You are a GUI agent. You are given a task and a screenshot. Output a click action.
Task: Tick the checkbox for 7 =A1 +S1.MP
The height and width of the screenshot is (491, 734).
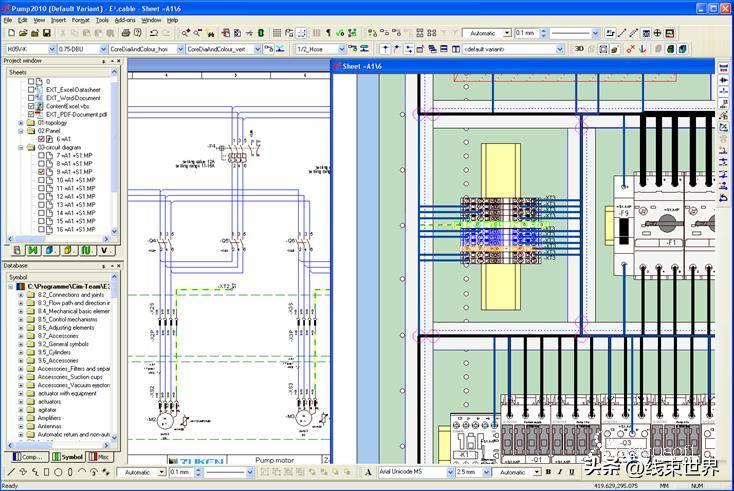pyautogui.click(x=42, y=156)
